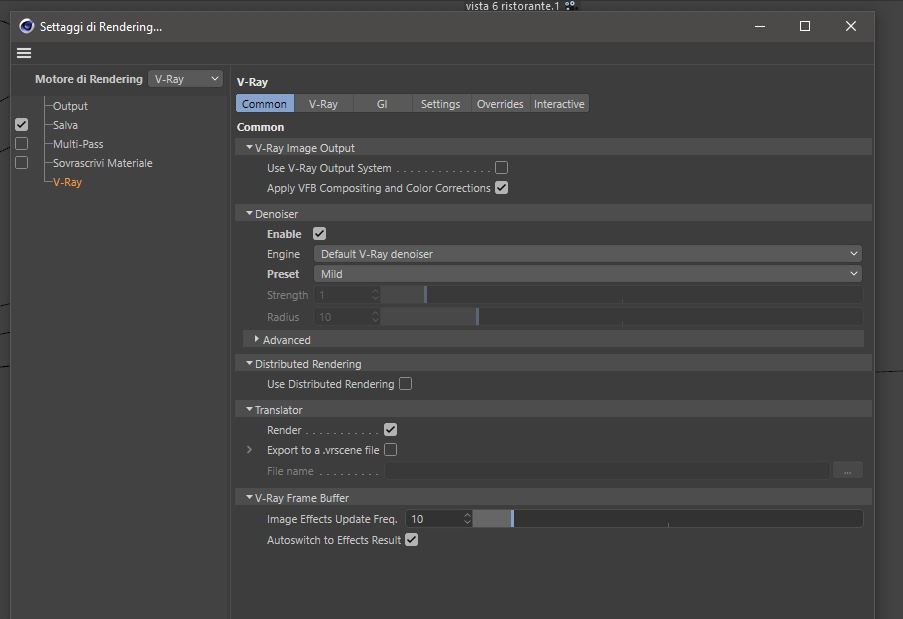Click the File name browse button

tap(848, 470)
